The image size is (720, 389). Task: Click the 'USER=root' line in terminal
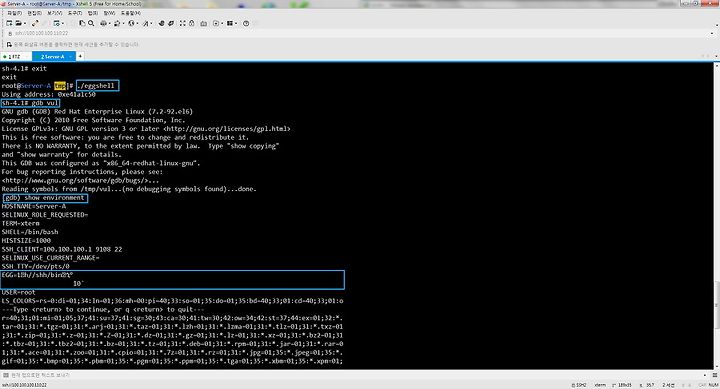18,292
